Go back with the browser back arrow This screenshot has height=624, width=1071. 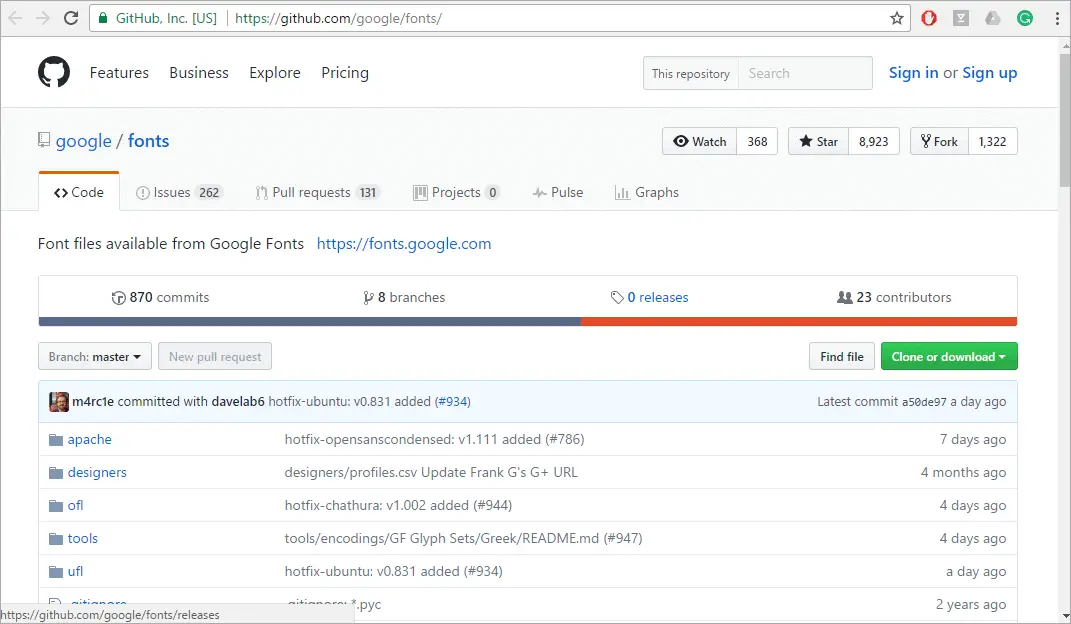(15, 18)
